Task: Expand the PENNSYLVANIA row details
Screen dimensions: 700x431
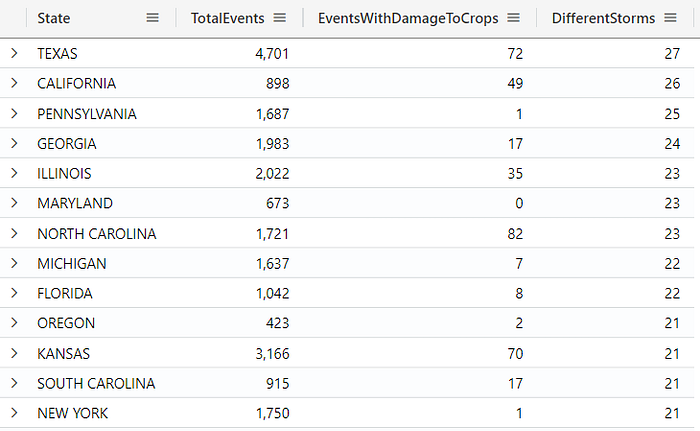Action: [x=14, y=113]
